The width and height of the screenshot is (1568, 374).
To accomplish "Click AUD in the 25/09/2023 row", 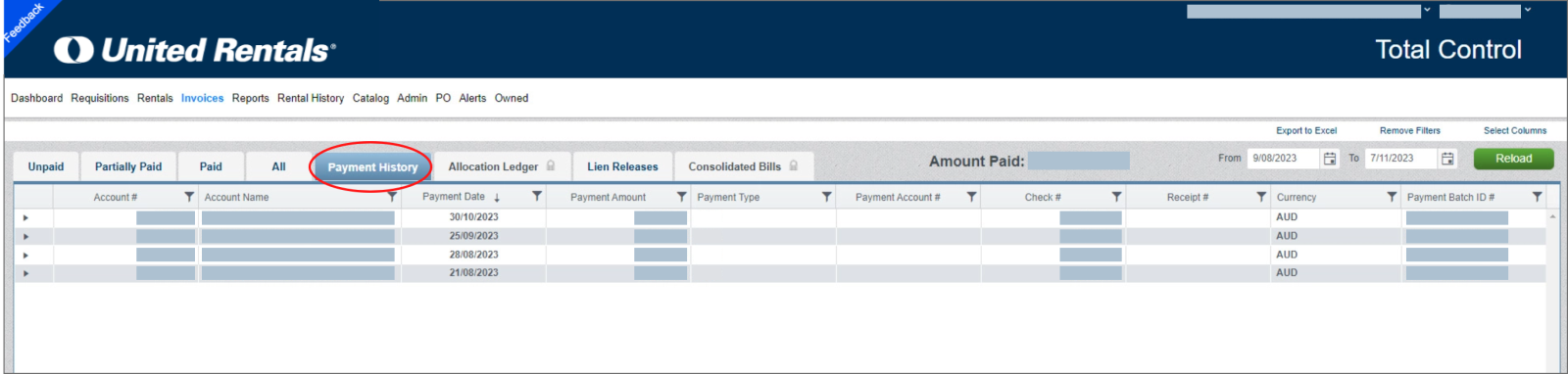I will 1287,236.
